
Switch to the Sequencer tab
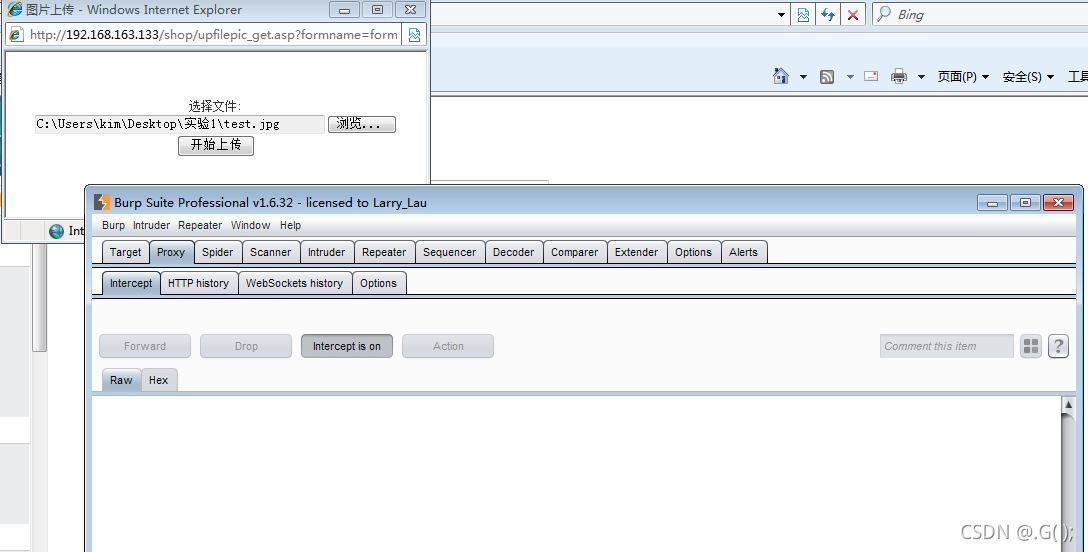(450, 252)
